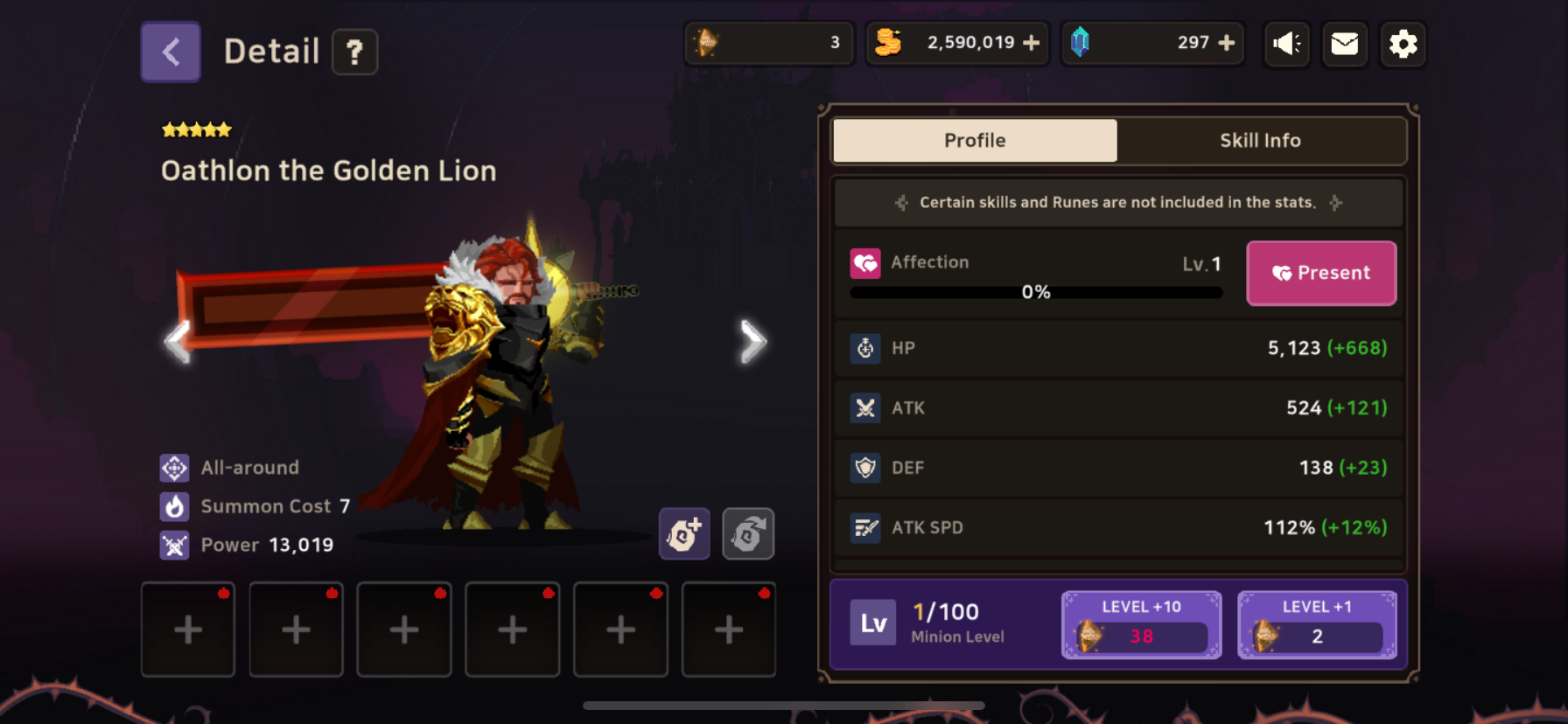Screen dimensions: 1568x724
Task: Open the settings gear icon
Action: tap(1403, 44)
